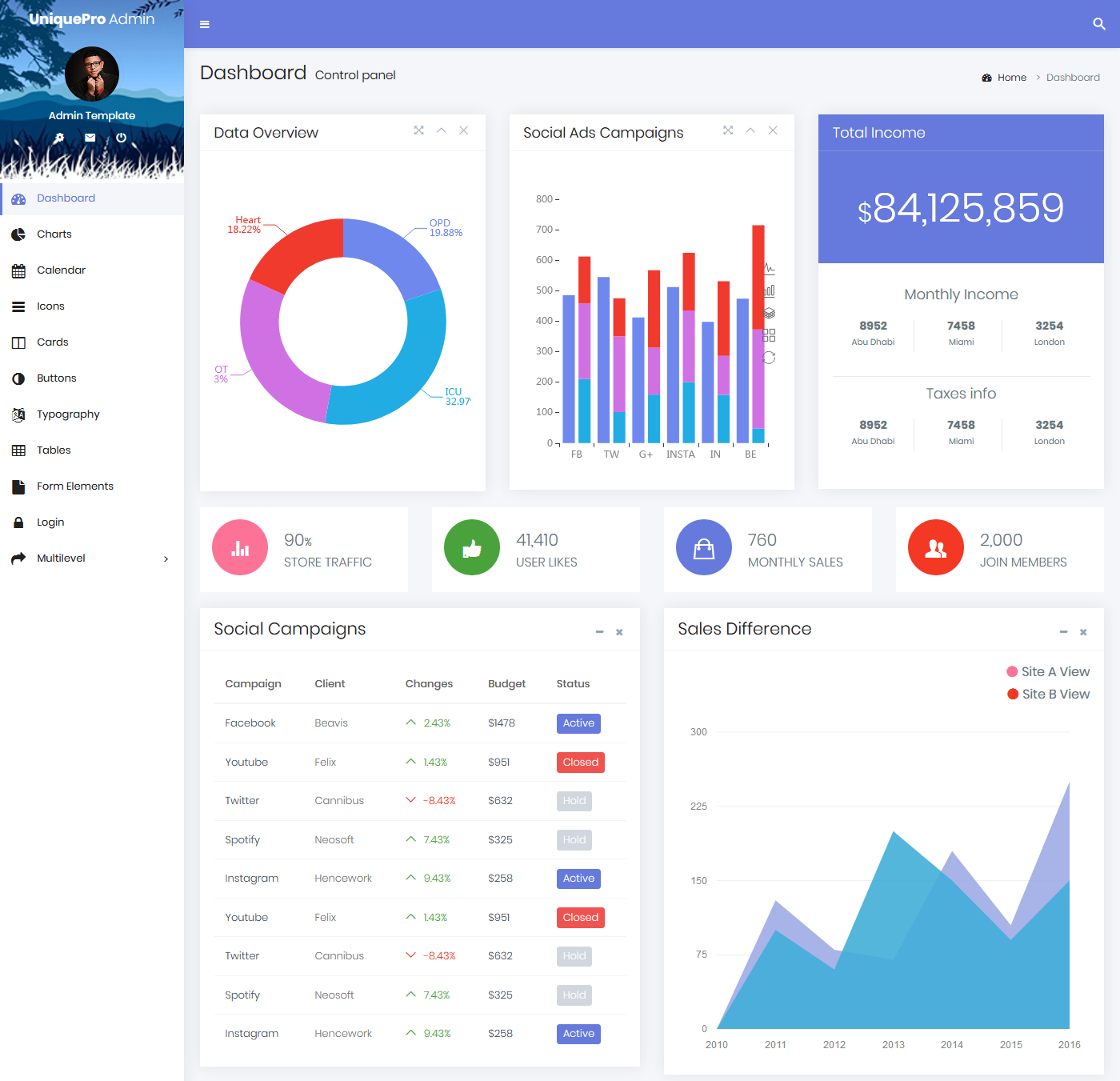Viewport: 1120px width, 1081px height.
Task: Toggle the hamburger sidebar menu
Action: 205,24
